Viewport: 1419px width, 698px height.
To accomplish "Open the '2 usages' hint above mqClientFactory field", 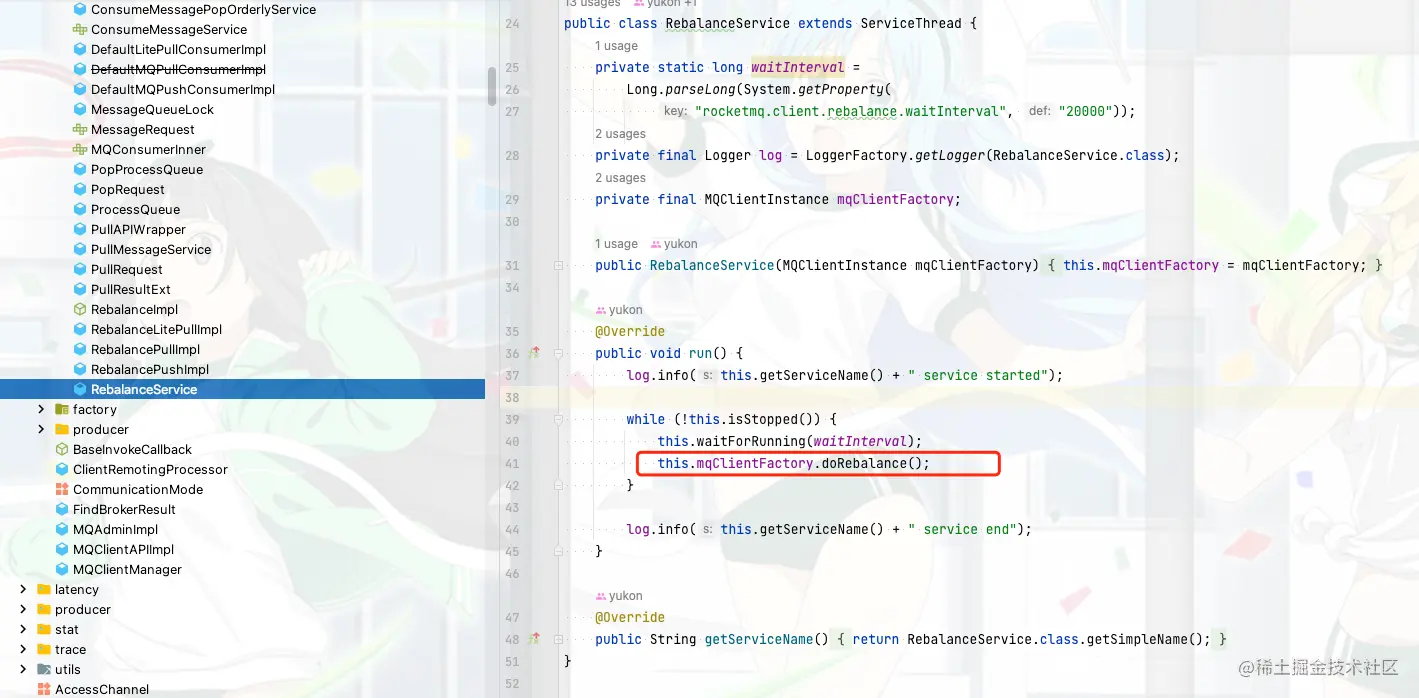I will point(620,178).
